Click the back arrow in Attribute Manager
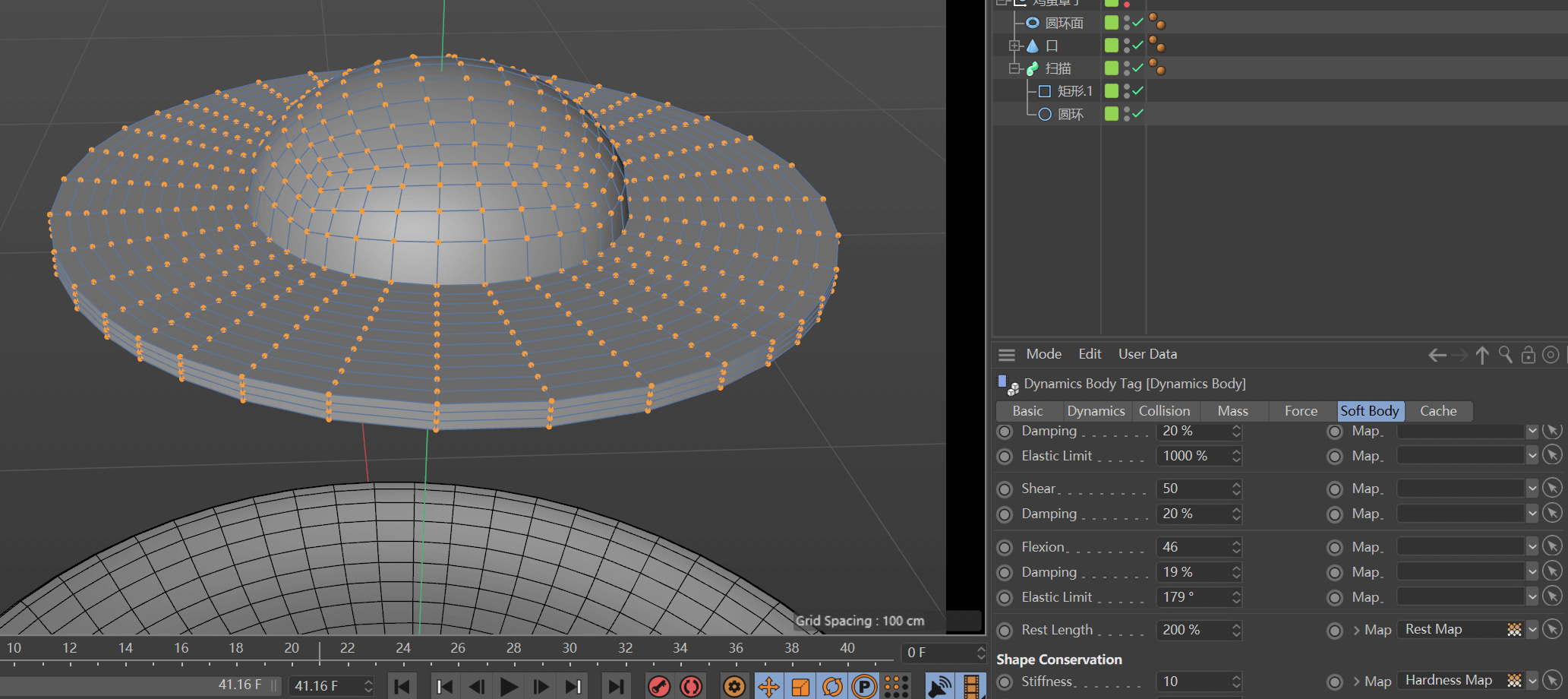The height and width of the screenshot is (699, 1568). tap(1437, 355)
